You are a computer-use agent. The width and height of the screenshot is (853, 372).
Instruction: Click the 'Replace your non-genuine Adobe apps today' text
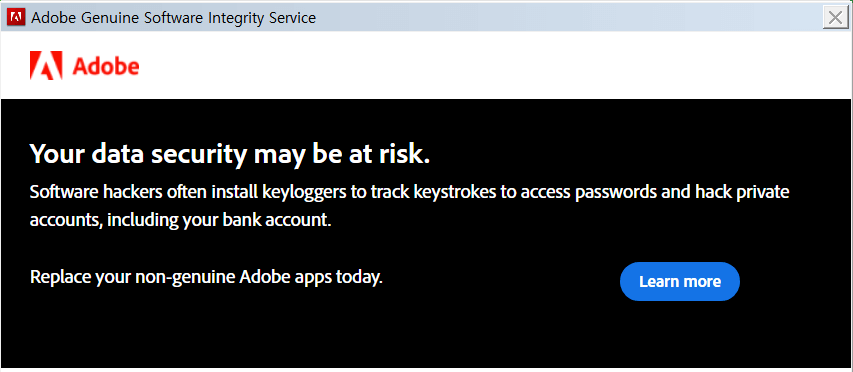tap(207, 277)
